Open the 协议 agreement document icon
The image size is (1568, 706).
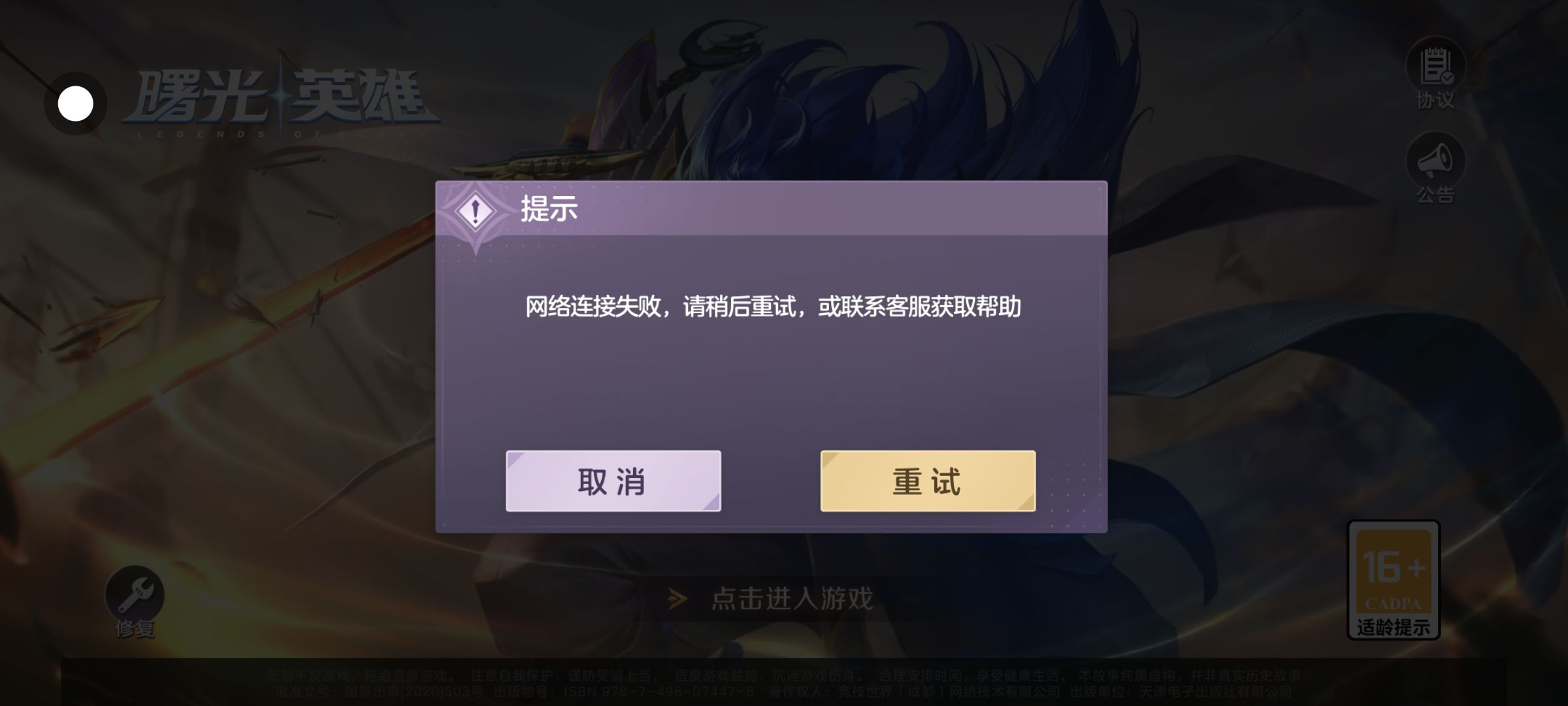(x=1435, y=67)
